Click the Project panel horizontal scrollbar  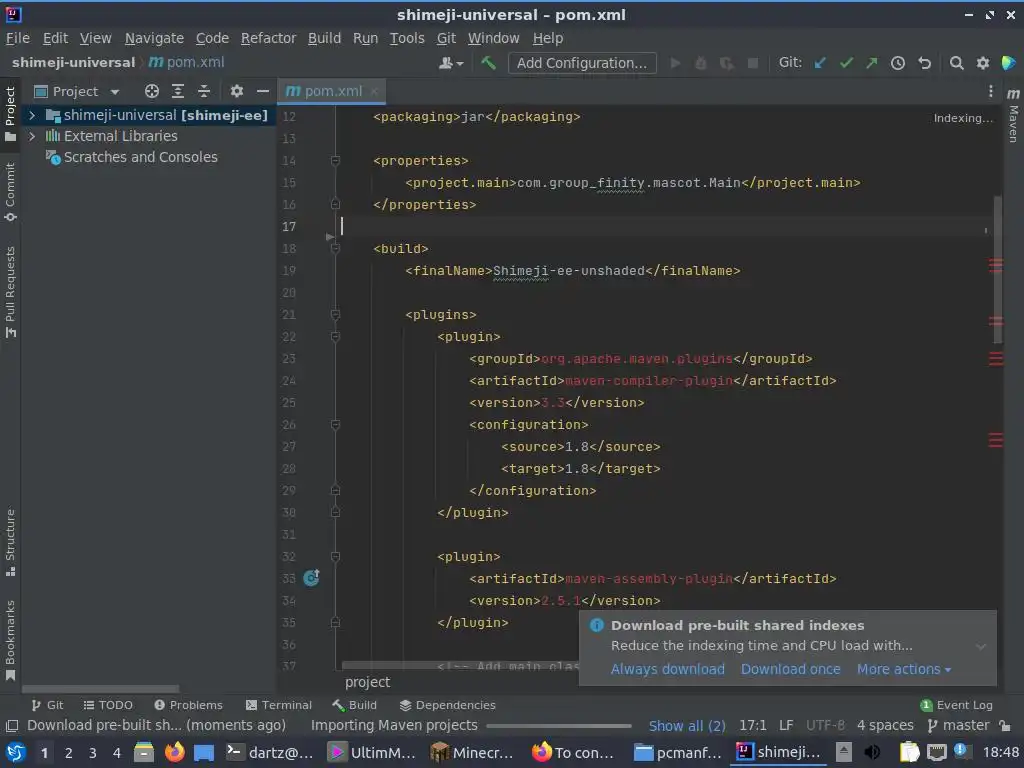pyautogui.click(x=101, y=689)
